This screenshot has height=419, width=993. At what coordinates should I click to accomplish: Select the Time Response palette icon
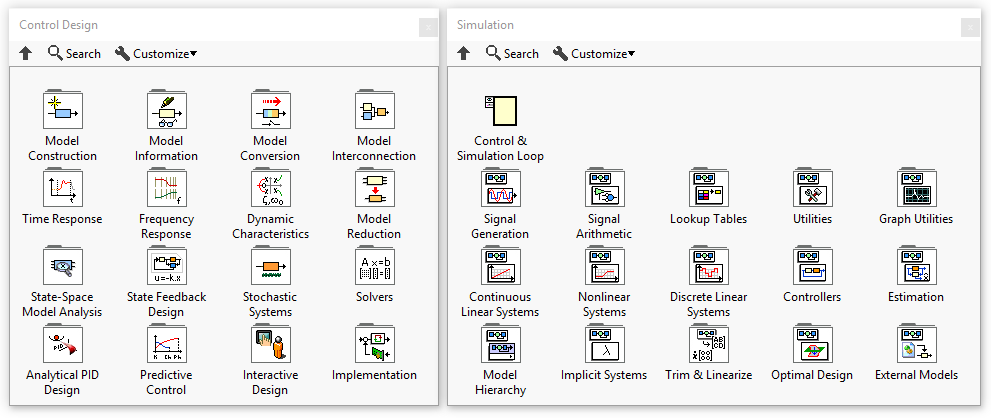coord(62,188)
